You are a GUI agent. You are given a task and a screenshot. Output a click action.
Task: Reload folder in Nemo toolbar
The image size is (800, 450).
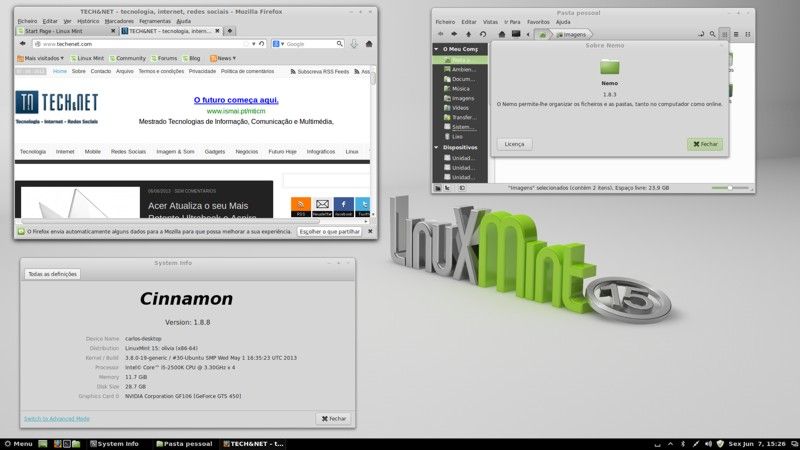coord(483,34)
